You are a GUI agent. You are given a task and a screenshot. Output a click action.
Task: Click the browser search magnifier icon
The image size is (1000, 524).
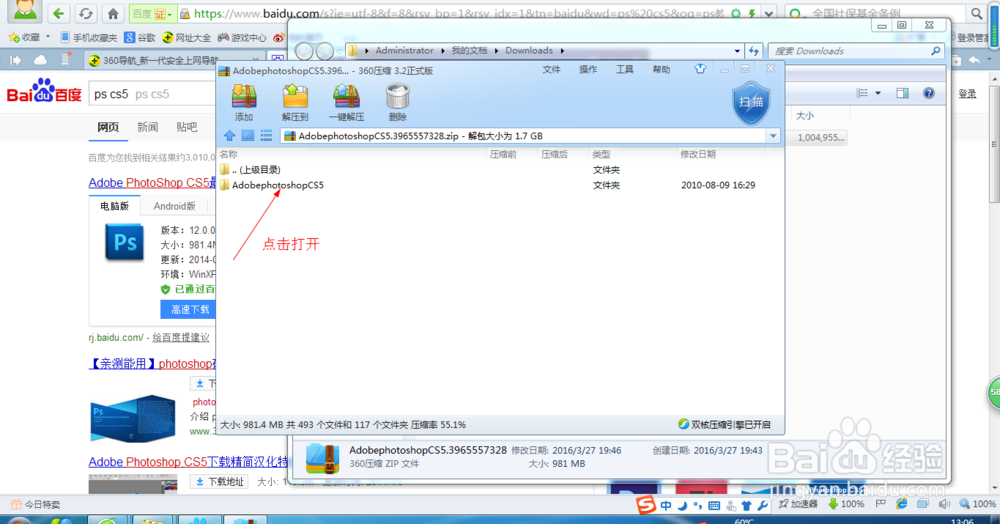[976, 13]
